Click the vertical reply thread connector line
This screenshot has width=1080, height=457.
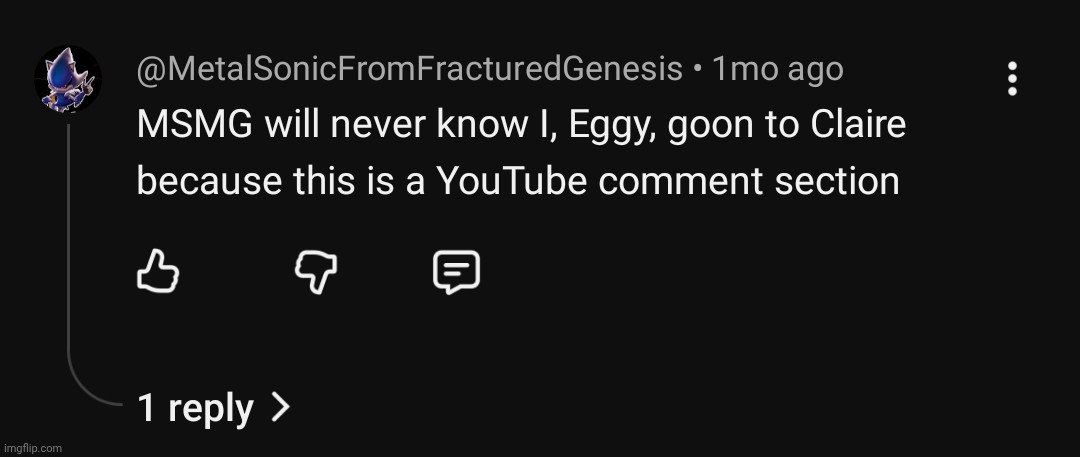(68, 250)
